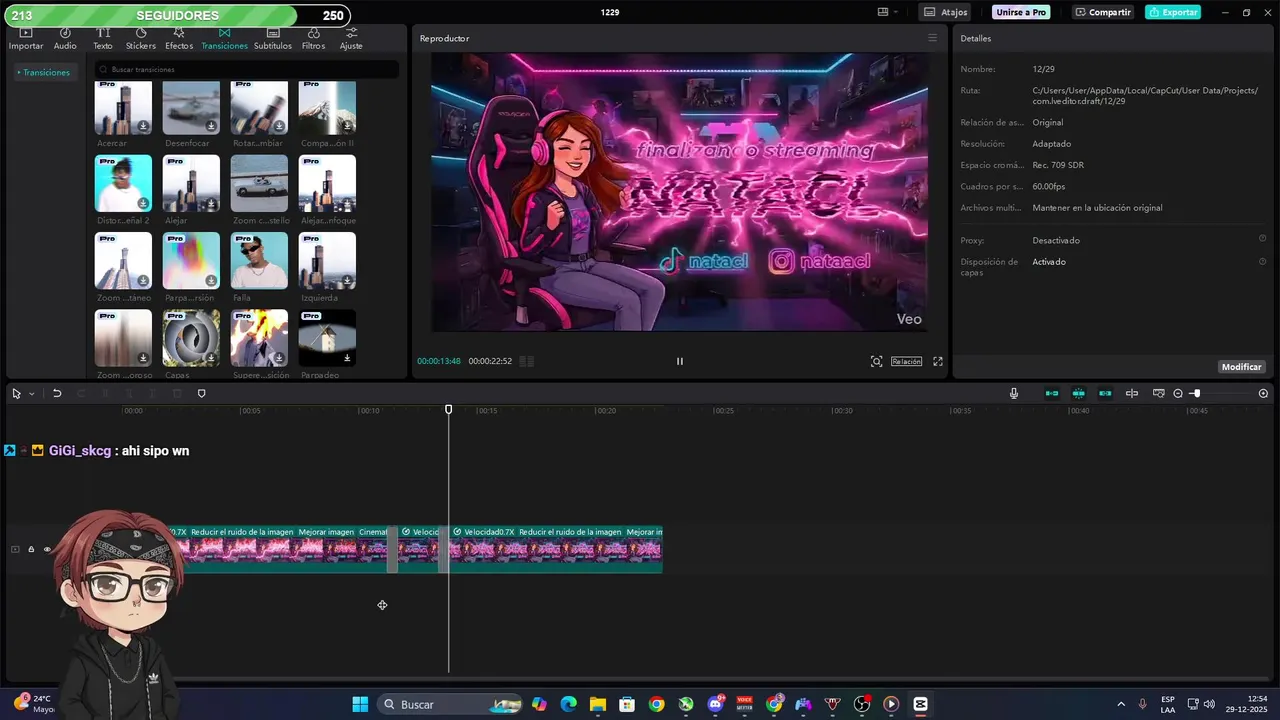Viewport: 1280px width, 720px height.
Task: Download the Desenfocar transition
Action: click(x=211, y=126)
